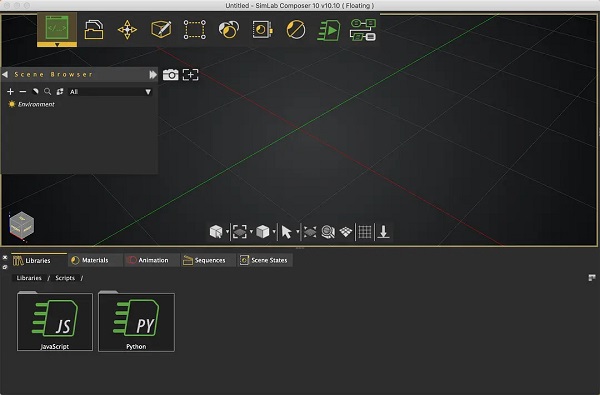Click the library view options icon at right

[x=592, y=278]
